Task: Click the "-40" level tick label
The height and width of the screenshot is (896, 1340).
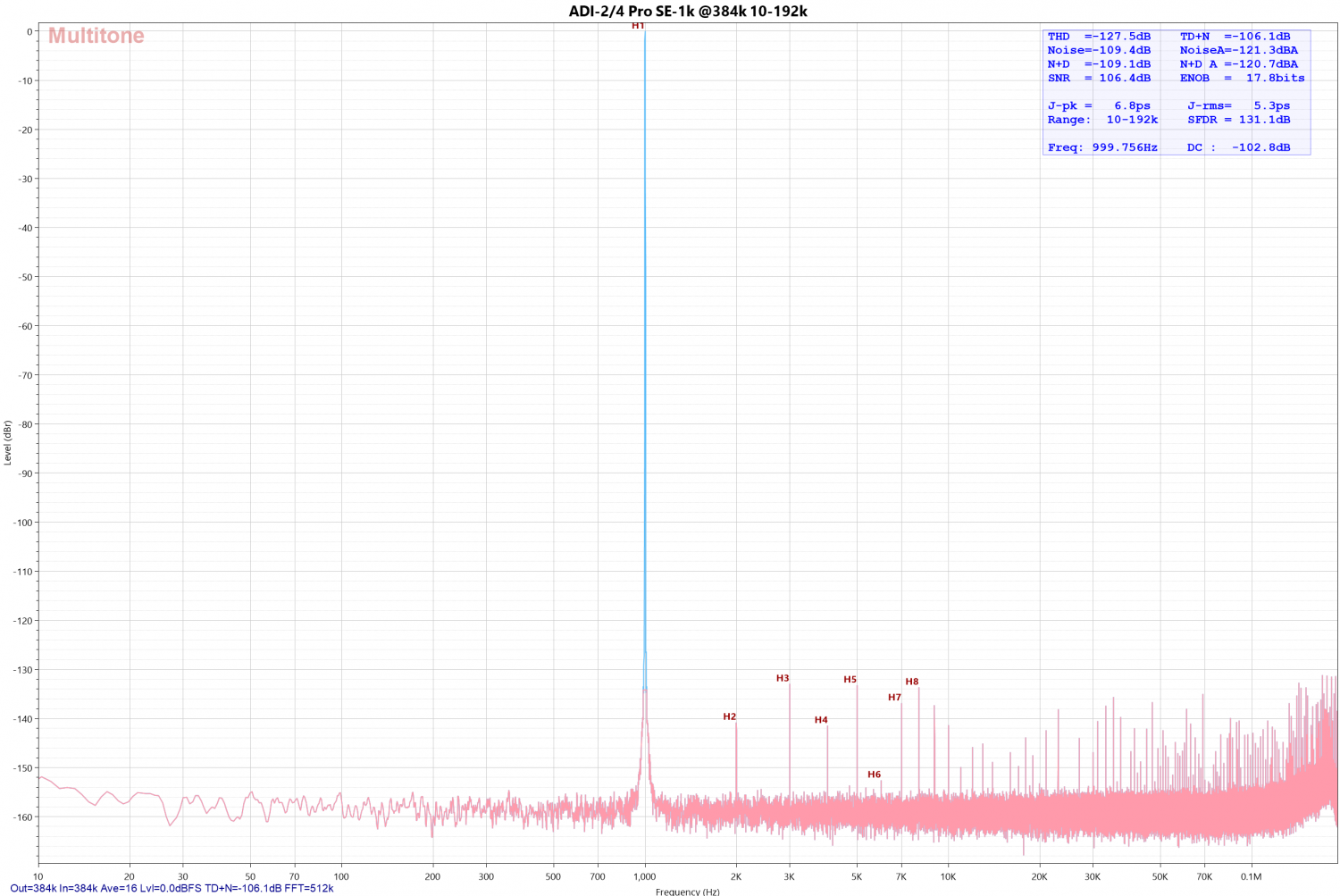Action: [x=25, y=228]
